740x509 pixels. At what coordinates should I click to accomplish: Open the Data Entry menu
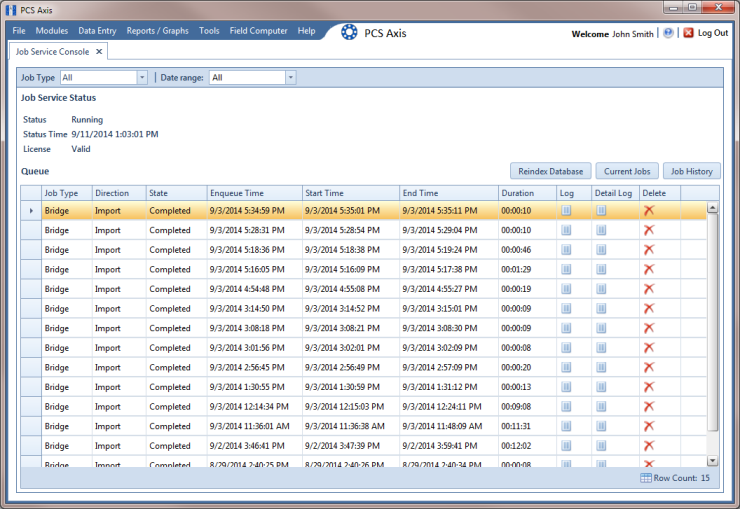coord(97,31)
